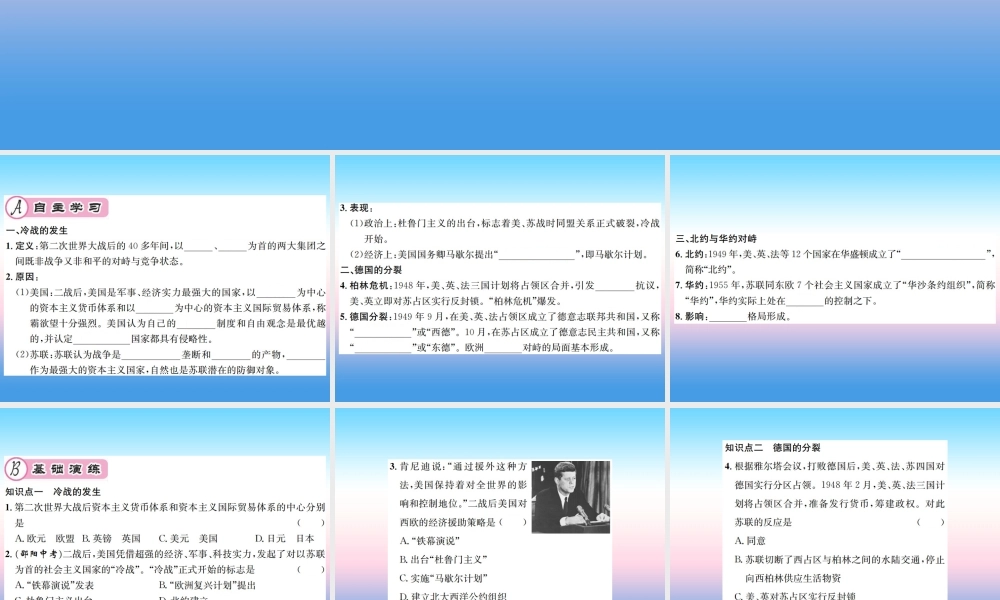This screenshot has height=600, width=1000.
Task: Choose answer C. 美元 美国 in question 1
Action: (x=187, y=537)
